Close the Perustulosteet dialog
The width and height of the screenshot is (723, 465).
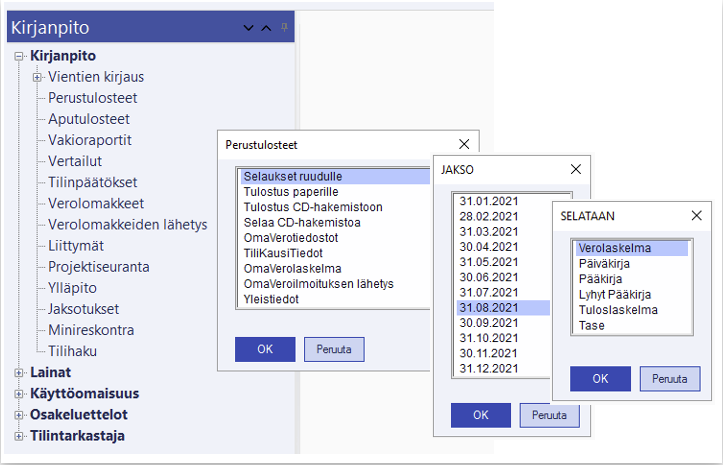[464, 144]
